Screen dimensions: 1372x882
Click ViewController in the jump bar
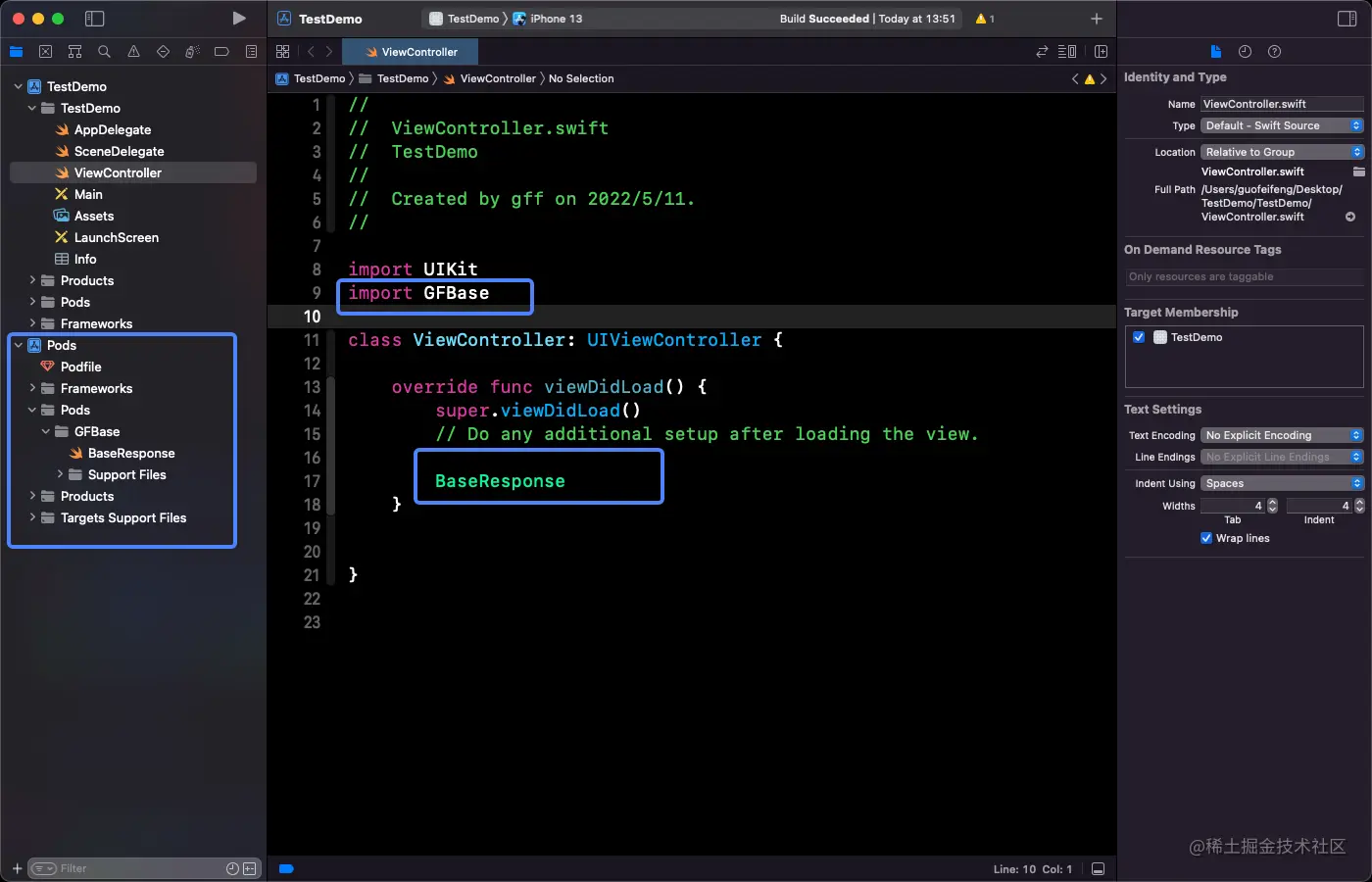pyautogui.click(x=490, y=78)
